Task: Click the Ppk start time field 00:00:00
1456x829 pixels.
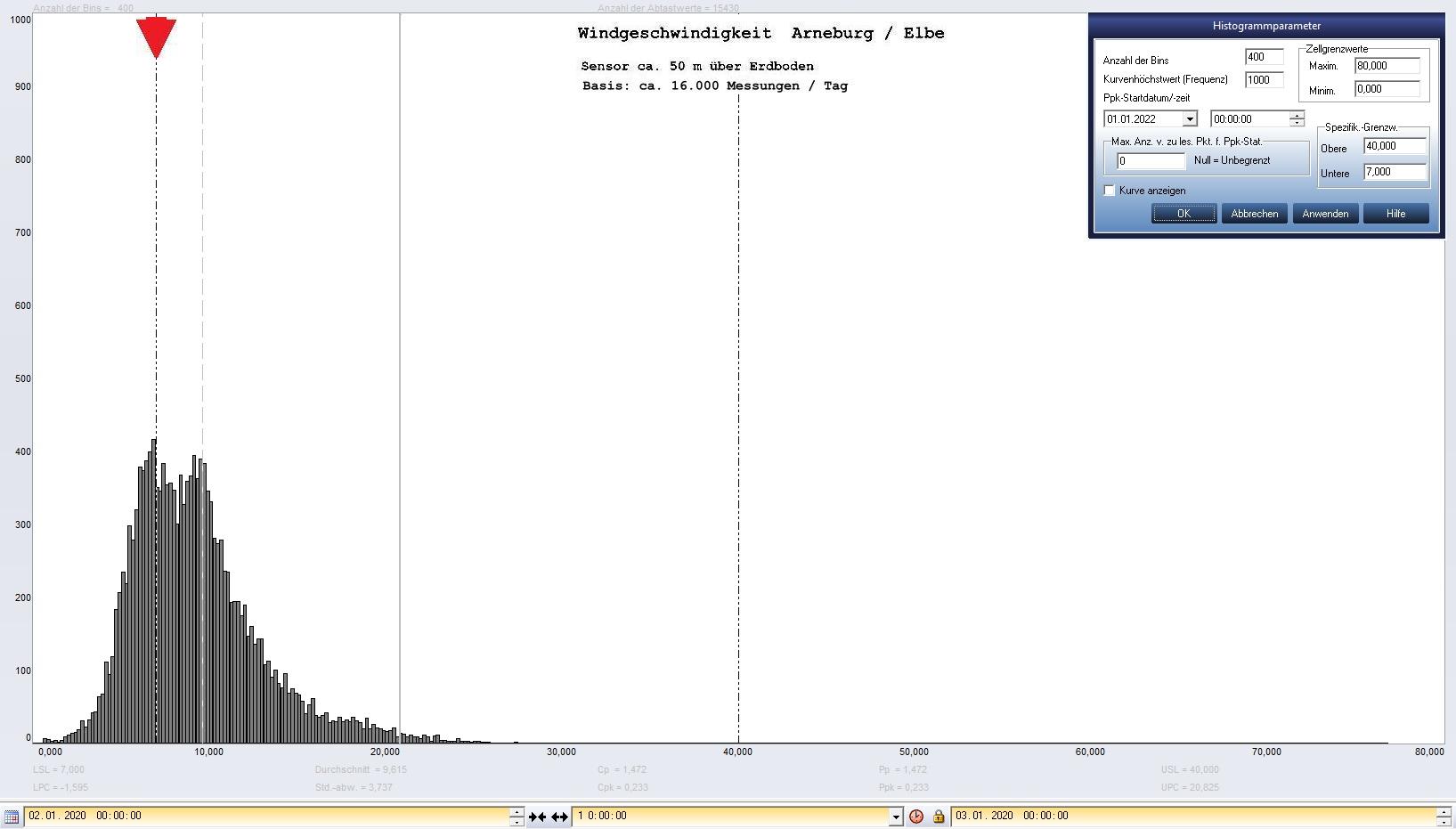Action: (1249, 119)
